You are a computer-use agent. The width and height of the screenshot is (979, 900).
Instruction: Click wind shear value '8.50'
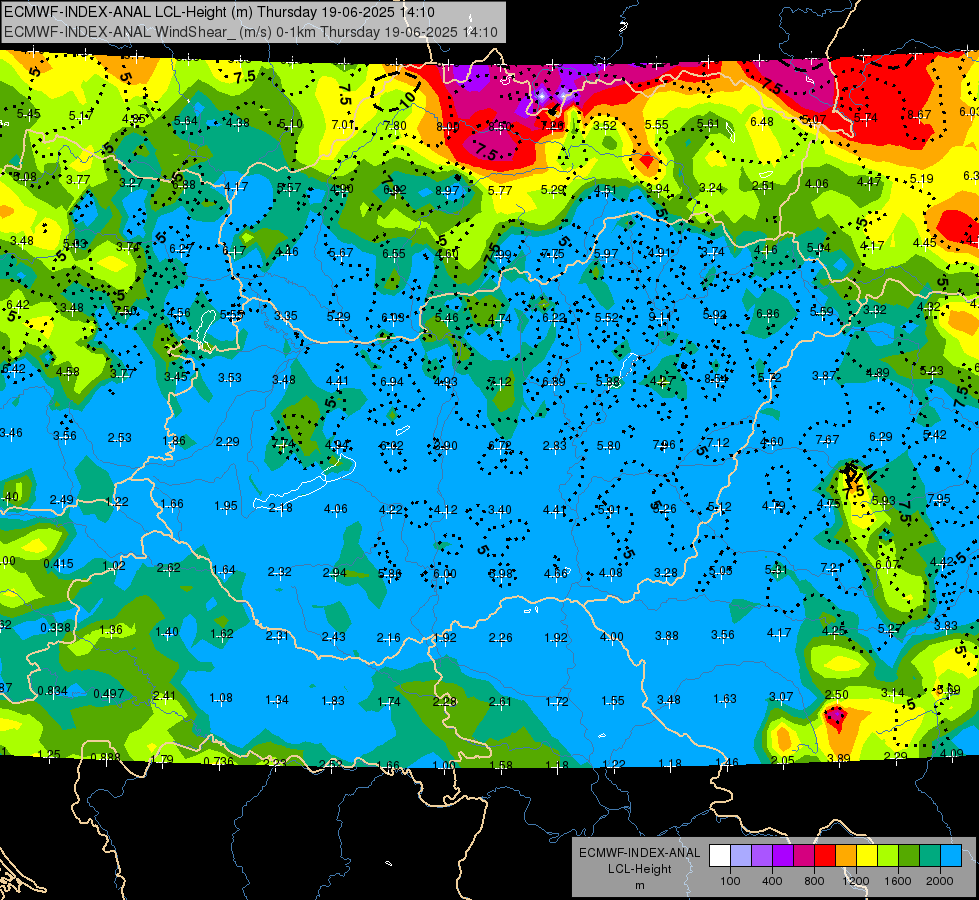click(x=500, y=126)
